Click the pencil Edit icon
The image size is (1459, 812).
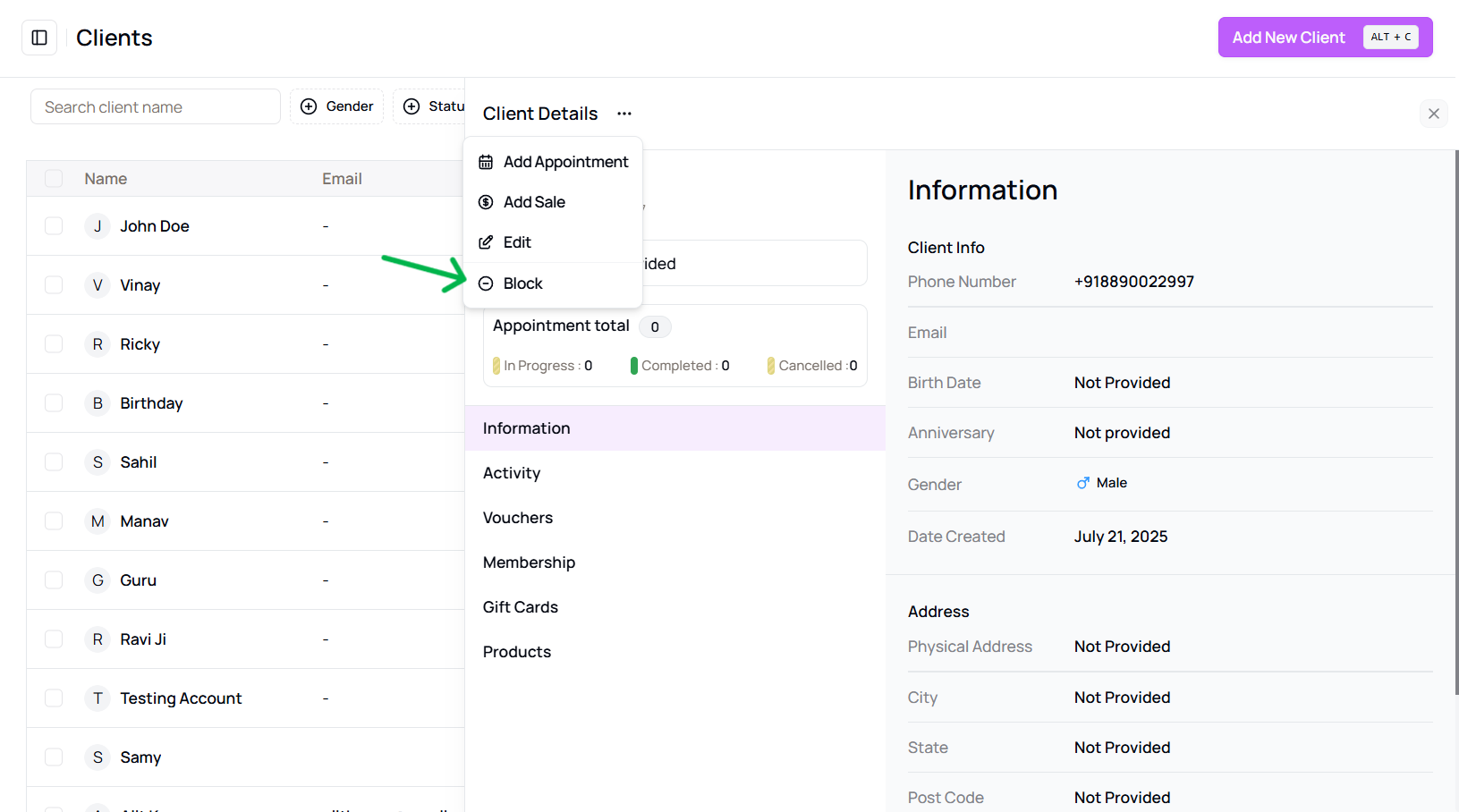(x=486, y=242)
